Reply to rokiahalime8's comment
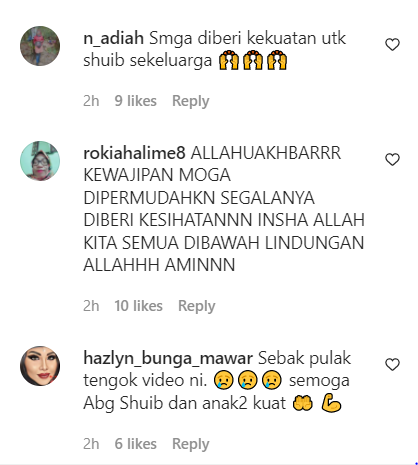Viewport: 418px width, 465px height. click(197, 306)
